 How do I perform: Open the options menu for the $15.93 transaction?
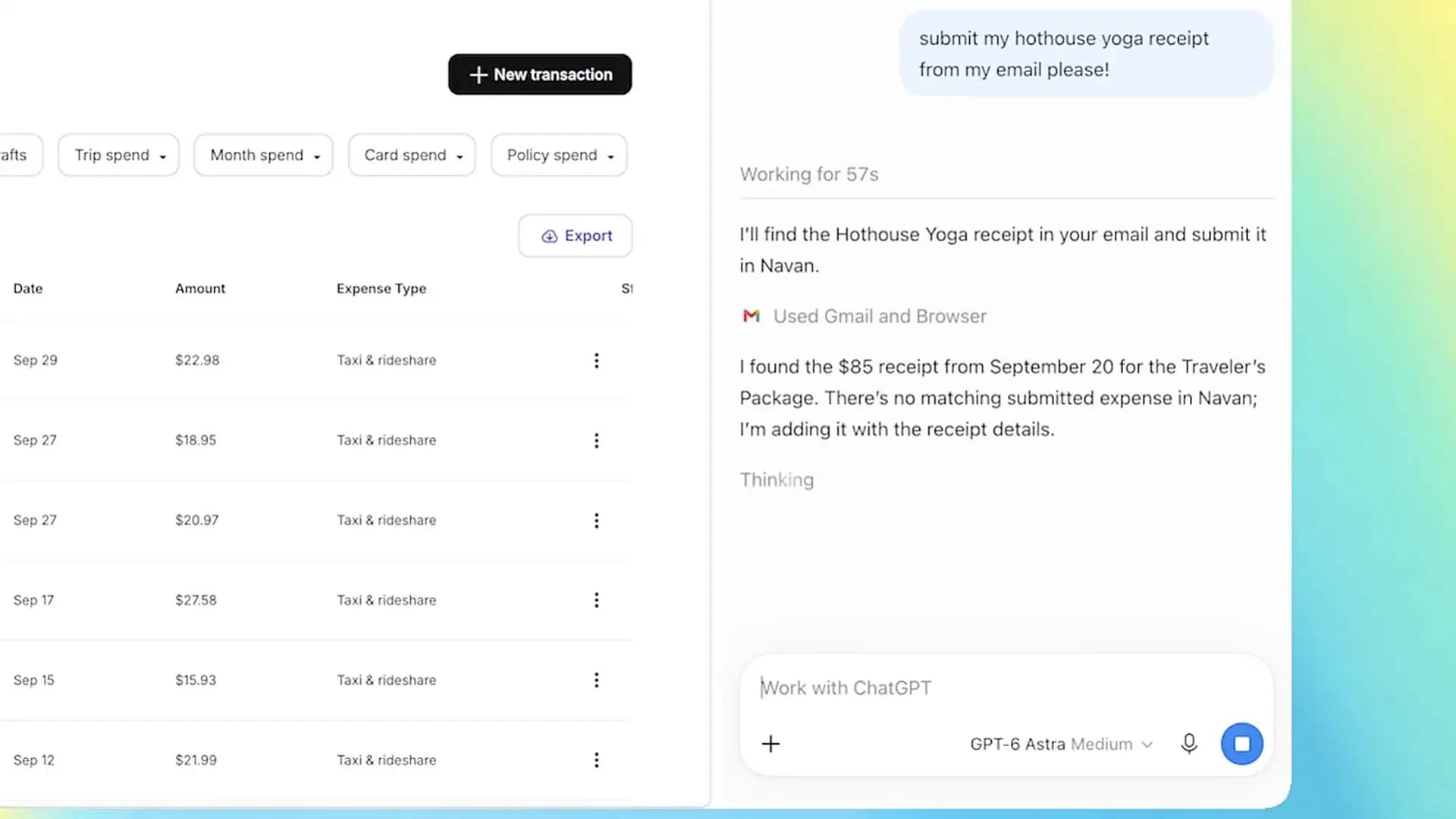[596, 680]
